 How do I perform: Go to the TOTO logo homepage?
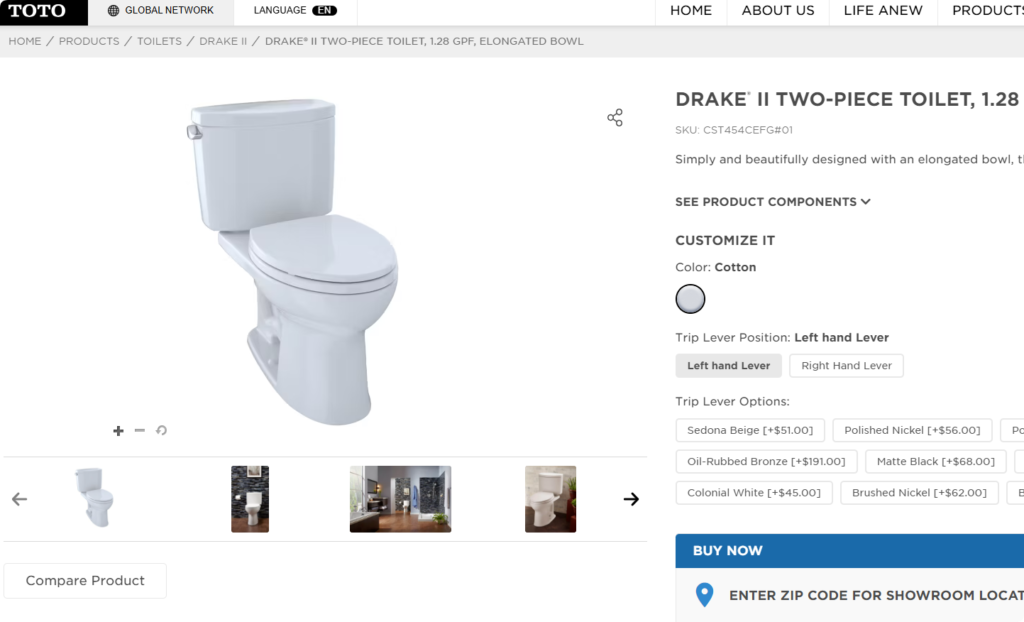pyautogui.click(x=37, y=11)
